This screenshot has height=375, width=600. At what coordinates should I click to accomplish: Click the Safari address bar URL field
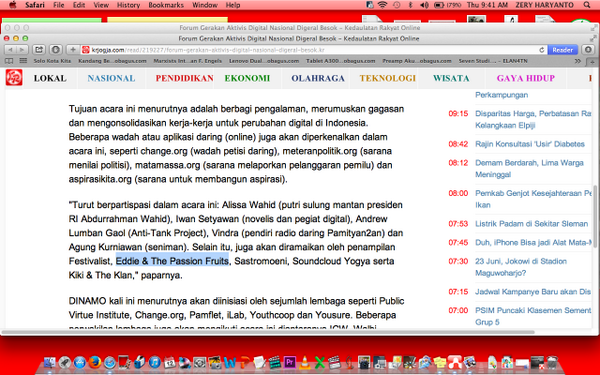click(314, 50)
